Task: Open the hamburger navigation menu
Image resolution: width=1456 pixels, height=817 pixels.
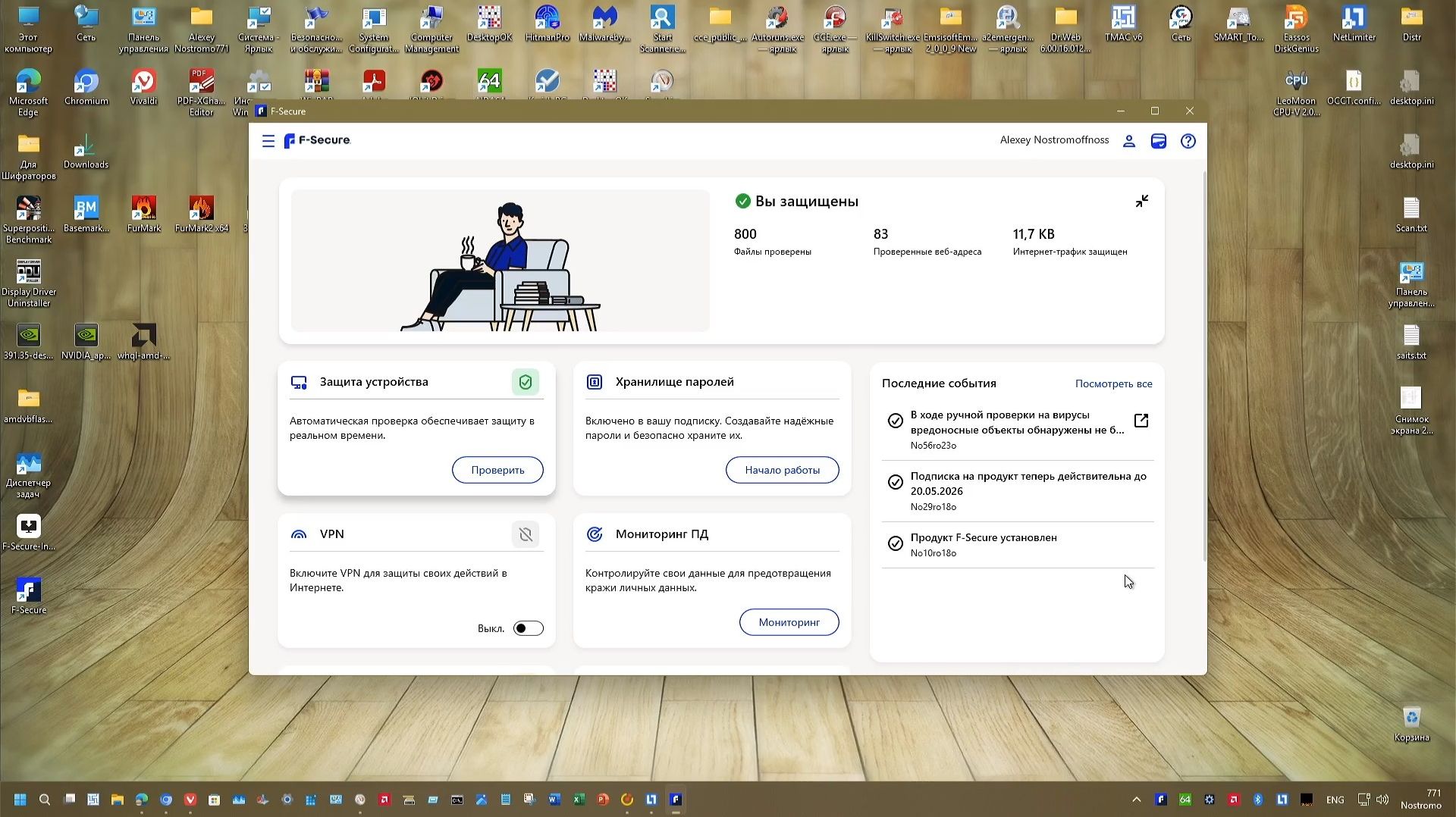Action: tap(268, 141)
